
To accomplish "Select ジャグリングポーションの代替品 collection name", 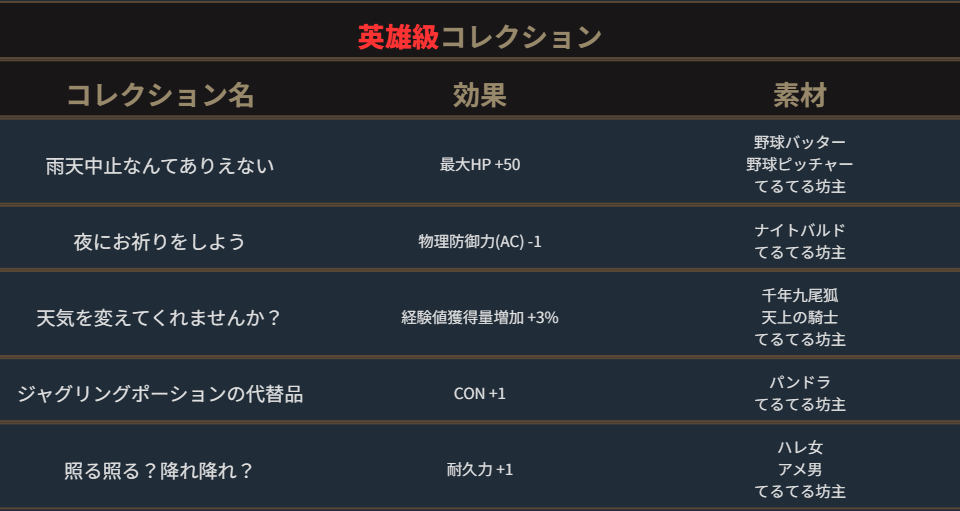I will [x=160, y=393].
